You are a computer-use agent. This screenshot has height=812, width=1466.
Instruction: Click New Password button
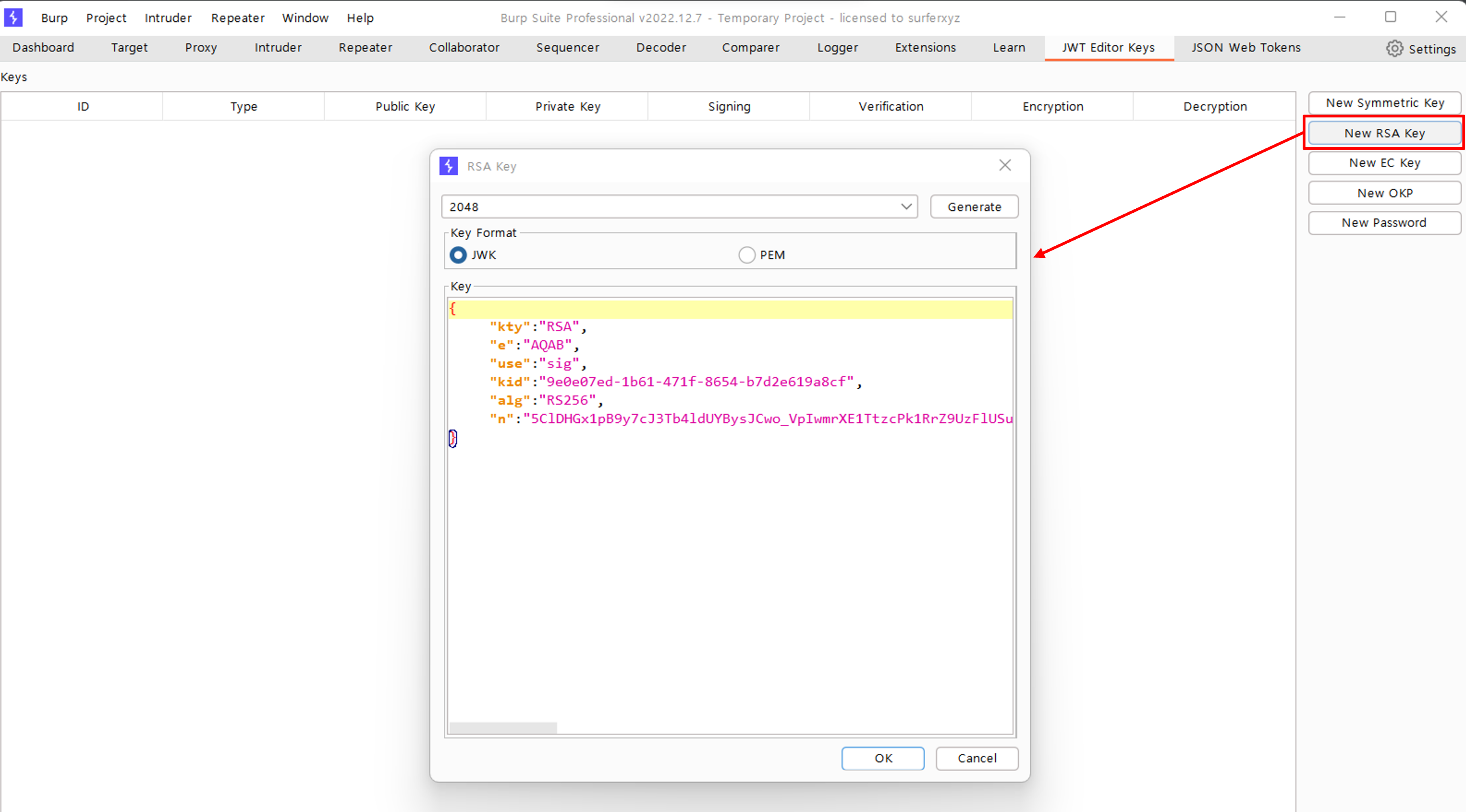pyautogui.click(x=1385, y=222)
